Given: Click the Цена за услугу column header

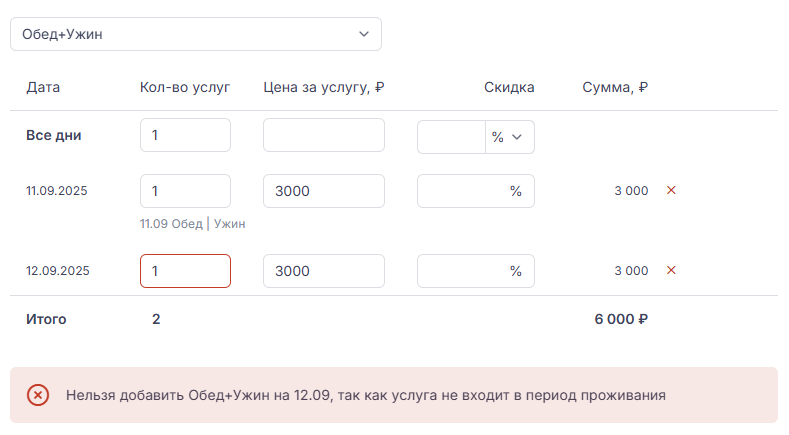Looking at the screenshot, I should point(324,87).
